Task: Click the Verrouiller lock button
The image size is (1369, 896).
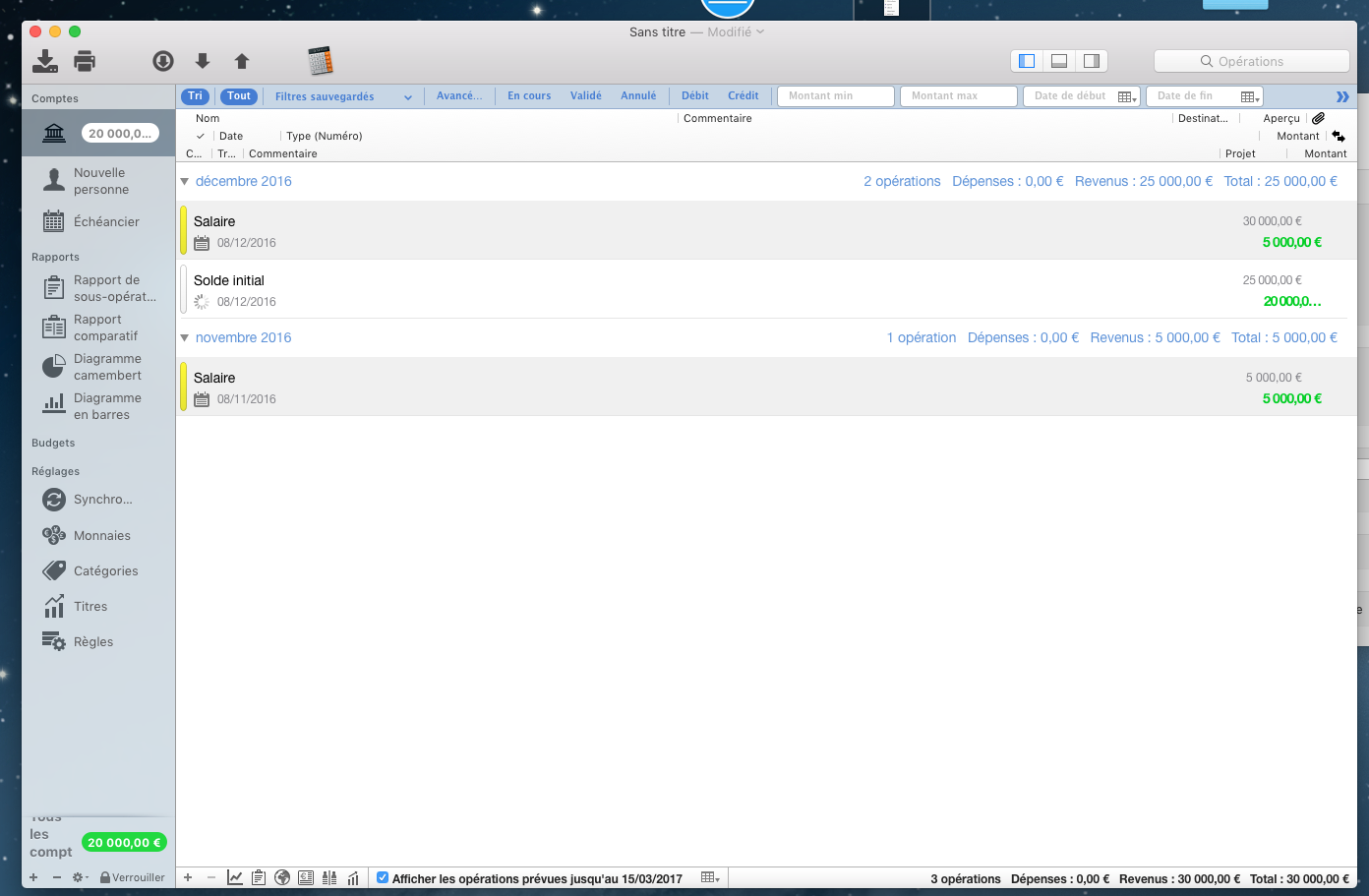Action: pyautogui.click(x=133, y=877)
